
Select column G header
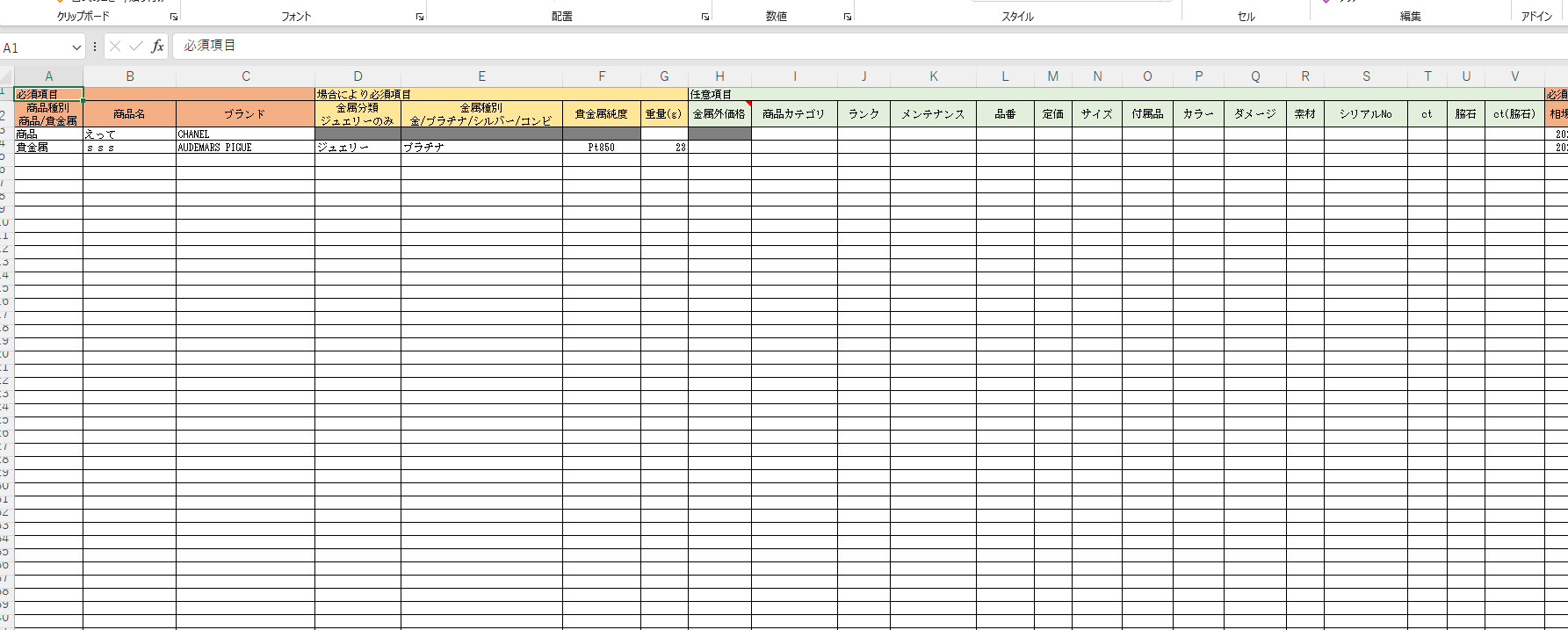tap(664, 76)
